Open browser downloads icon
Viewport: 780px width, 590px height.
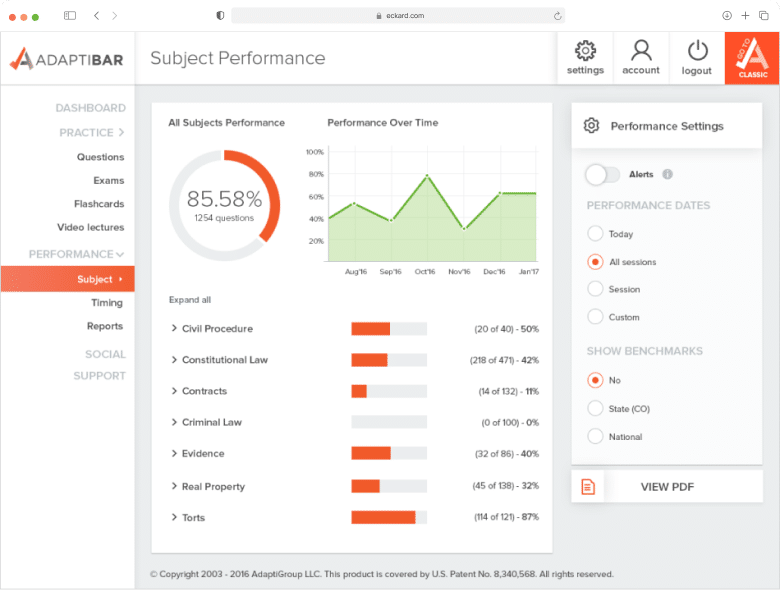pyautogui.click(x=727, y=15)
